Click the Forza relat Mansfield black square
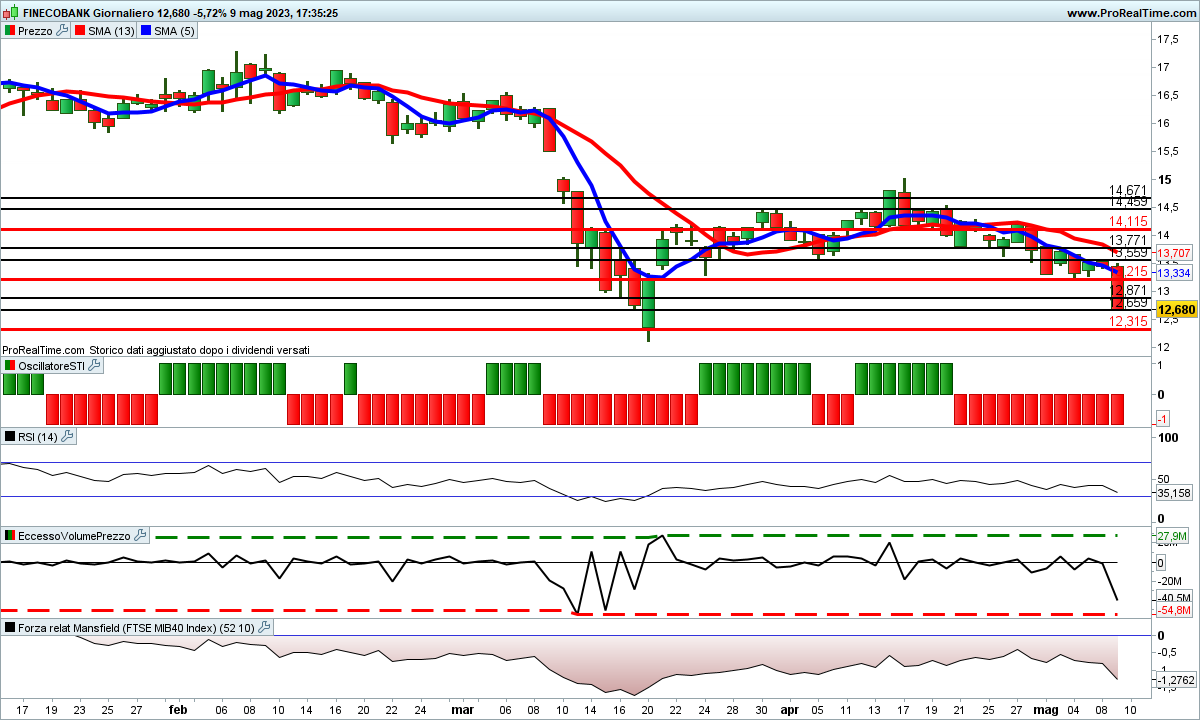The height and width of the screenshot is (720, 1200). (9, 628)
